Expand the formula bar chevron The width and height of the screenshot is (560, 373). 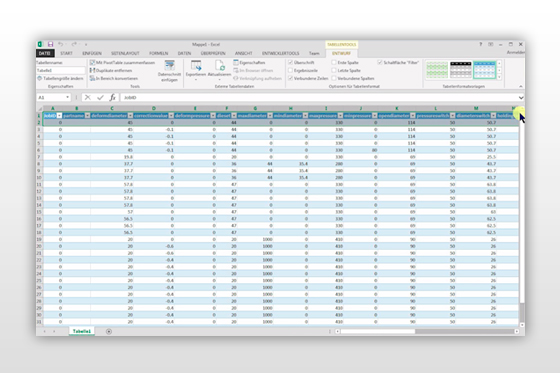pyautogui.click(x=521, y=97)
